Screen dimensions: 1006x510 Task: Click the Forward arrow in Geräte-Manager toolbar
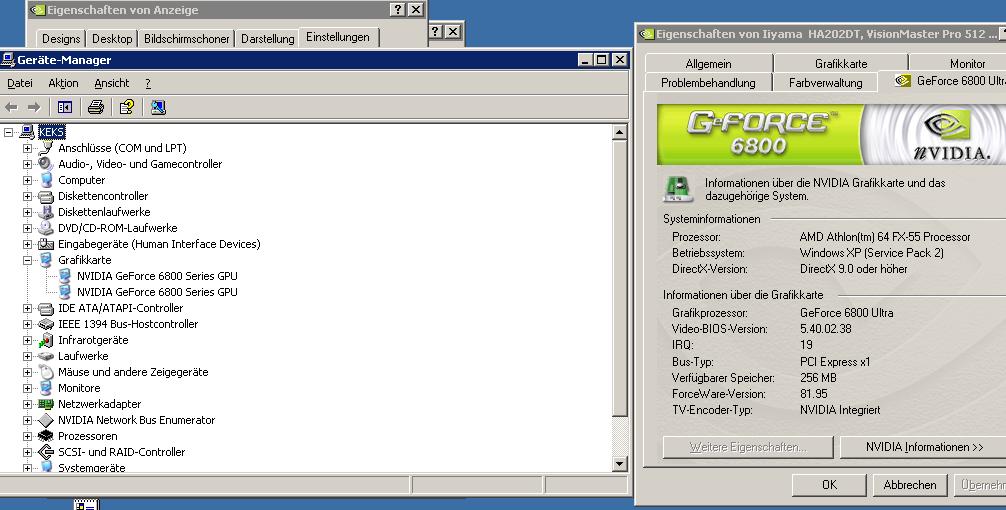[34, 107]
